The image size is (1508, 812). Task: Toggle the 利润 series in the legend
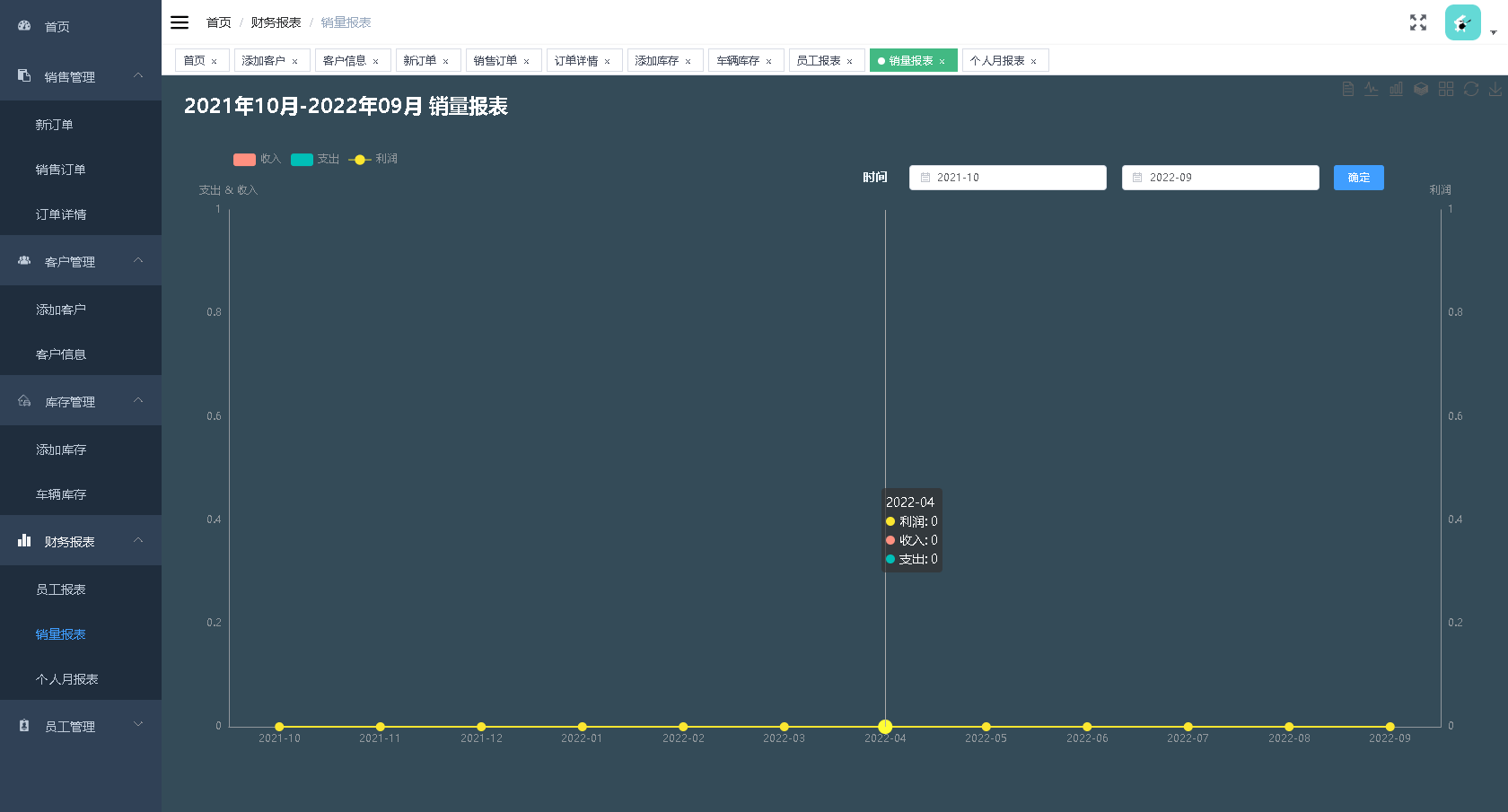pos(373,160)
